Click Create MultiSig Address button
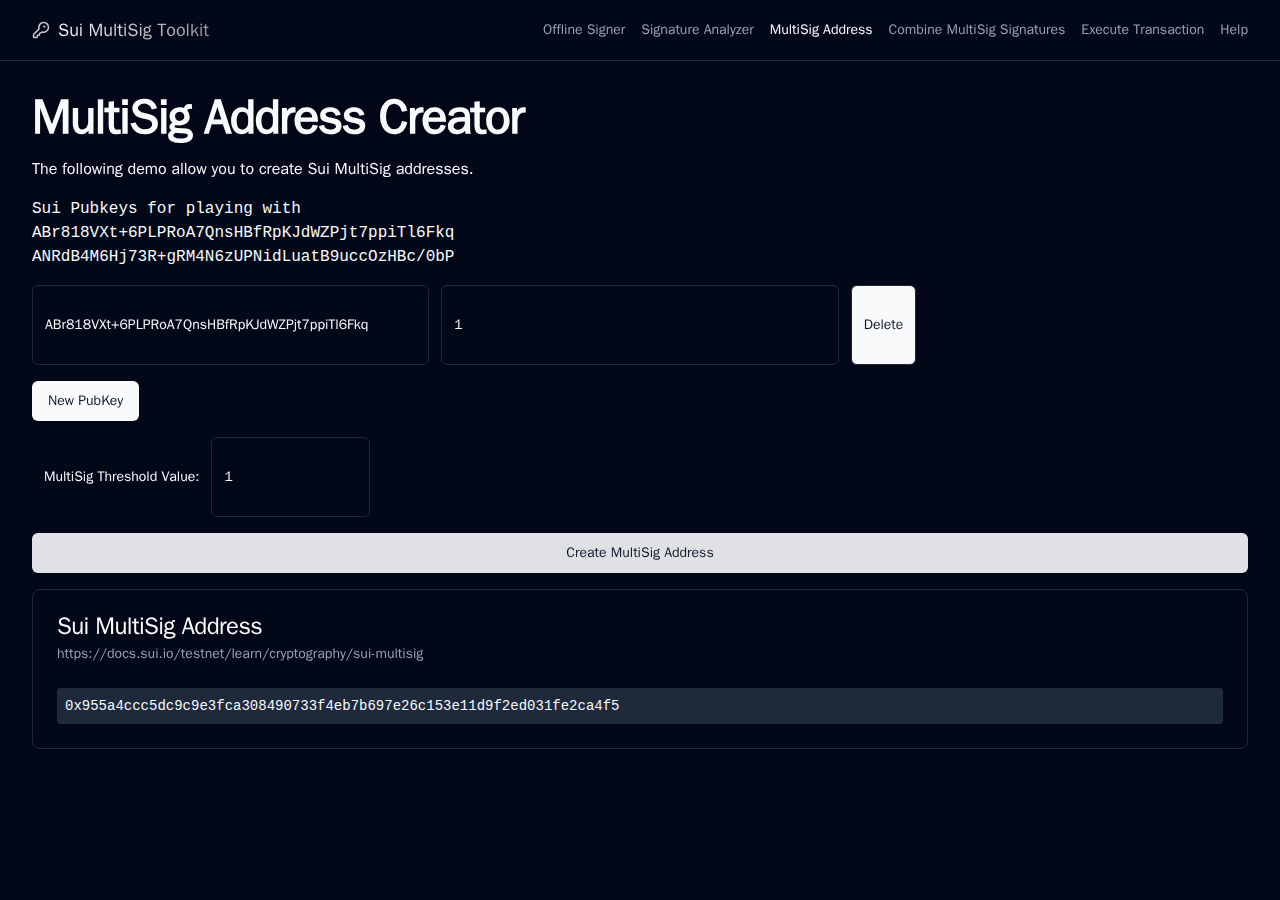1280x900 pixels. tap(640, 553)
